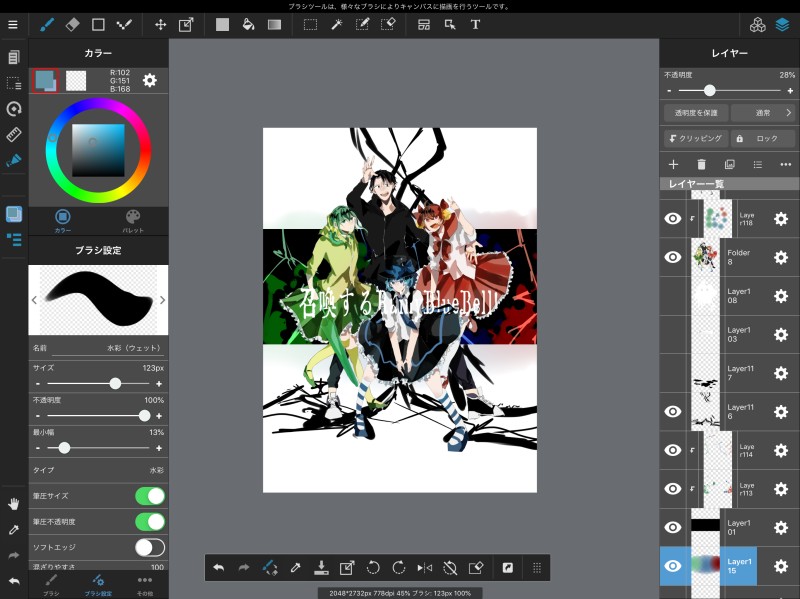Viewport: 800px width, 599px height.
Task: Select the Panel divide tool
Action: [x=423, y=24]
